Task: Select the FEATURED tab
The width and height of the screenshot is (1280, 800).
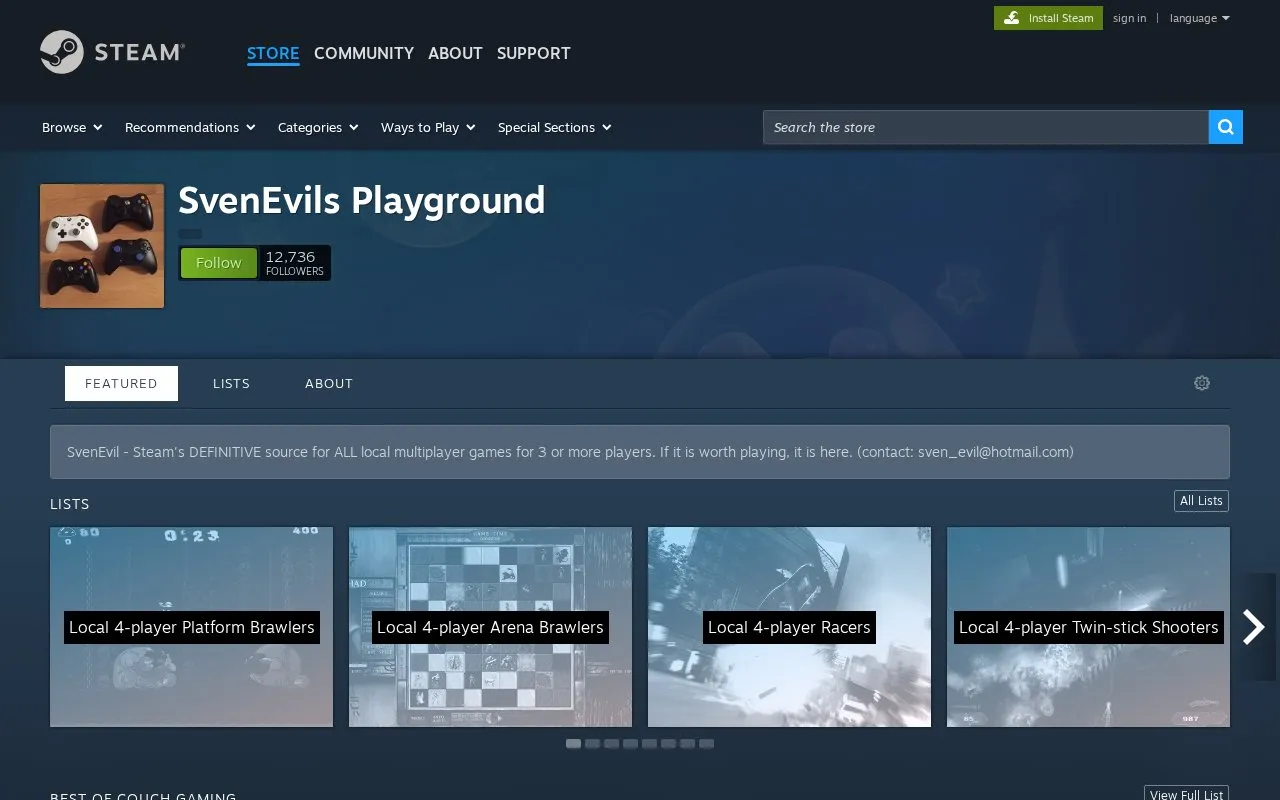Action: pyautogui.click(x=121, y=383)
